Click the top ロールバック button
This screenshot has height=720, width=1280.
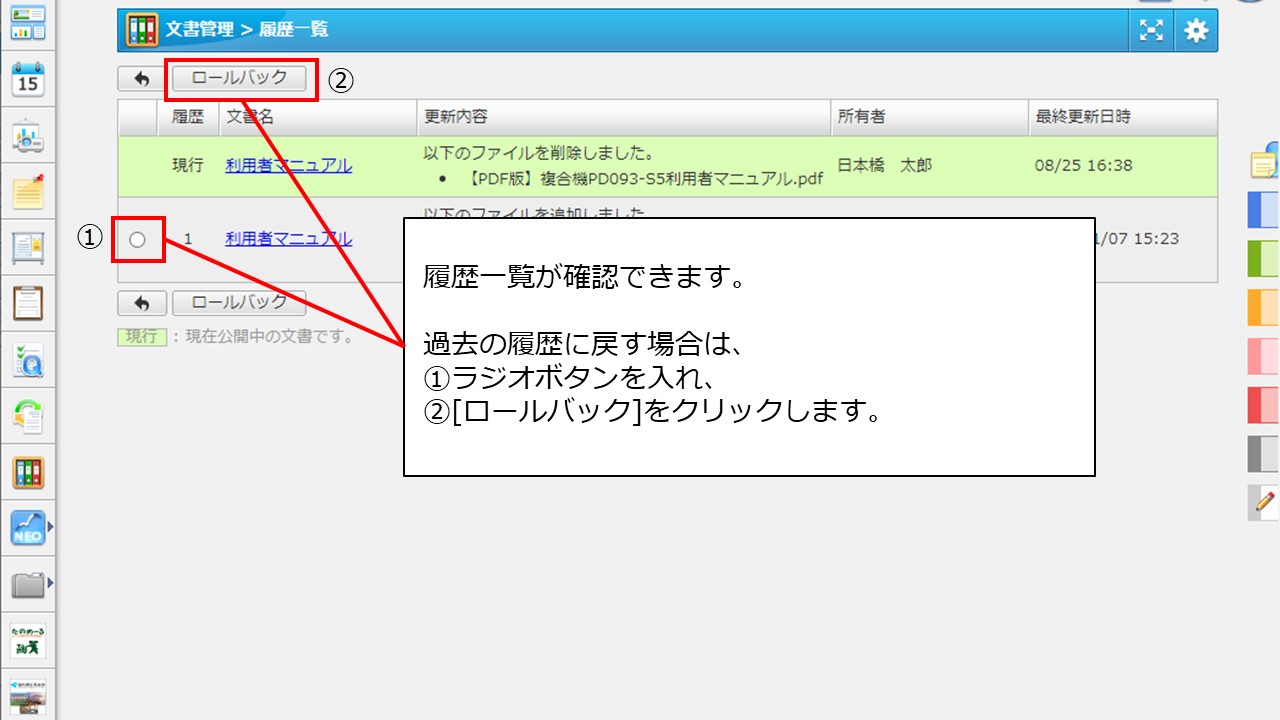click(x=239, y=78)
